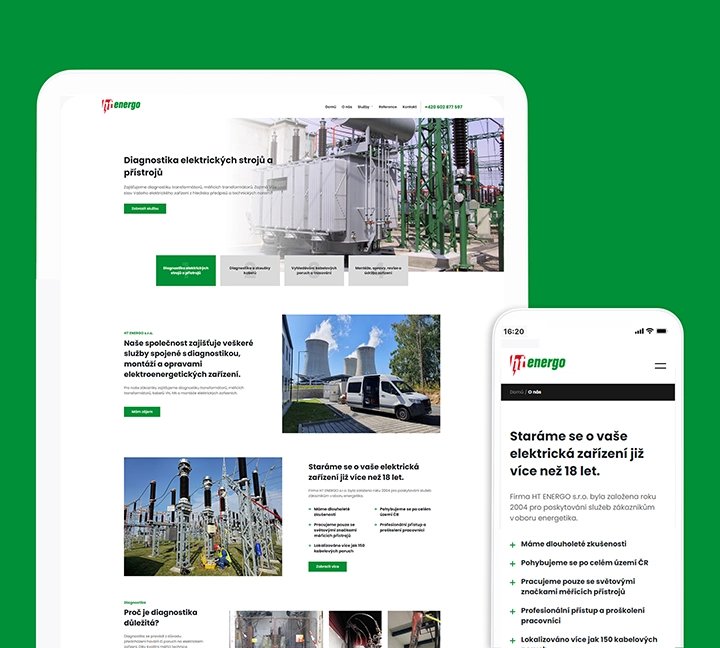Open the cooling towers and van photo
The width and height of the screenshot is (720, 648).
click(x=361, y=373)
